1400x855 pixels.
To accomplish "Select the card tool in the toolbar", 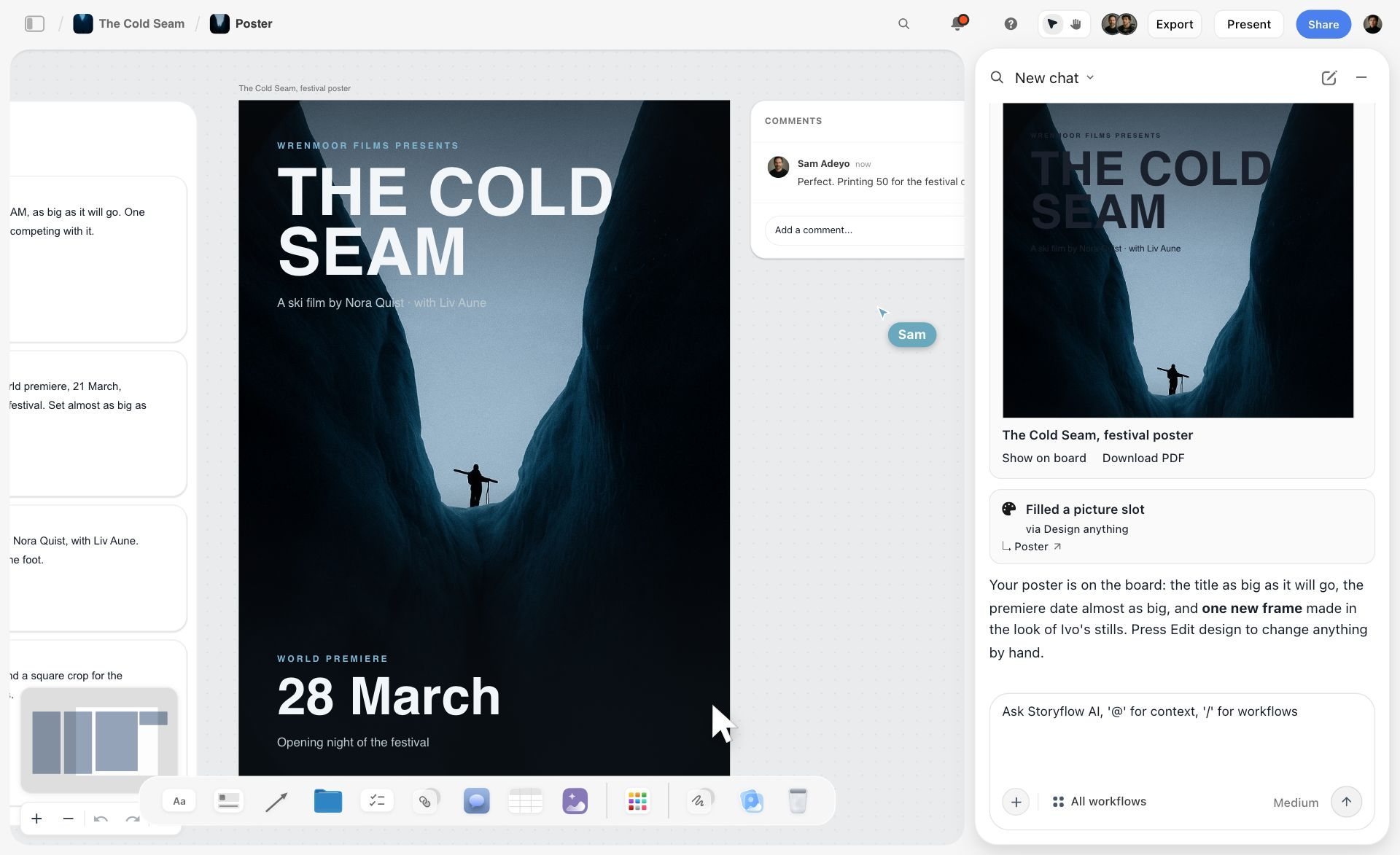I will point(228,801).
